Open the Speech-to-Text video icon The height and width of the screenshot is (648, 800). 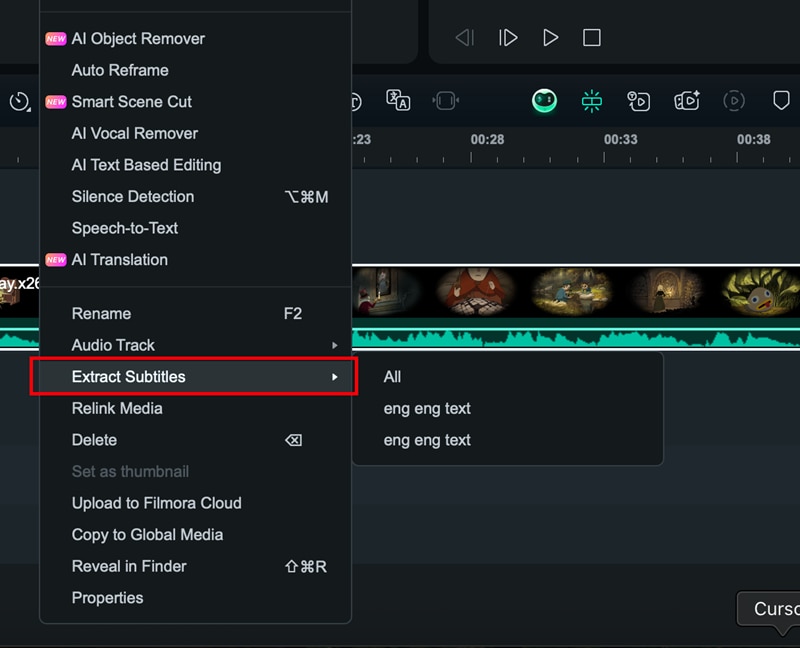pos(639,101)
